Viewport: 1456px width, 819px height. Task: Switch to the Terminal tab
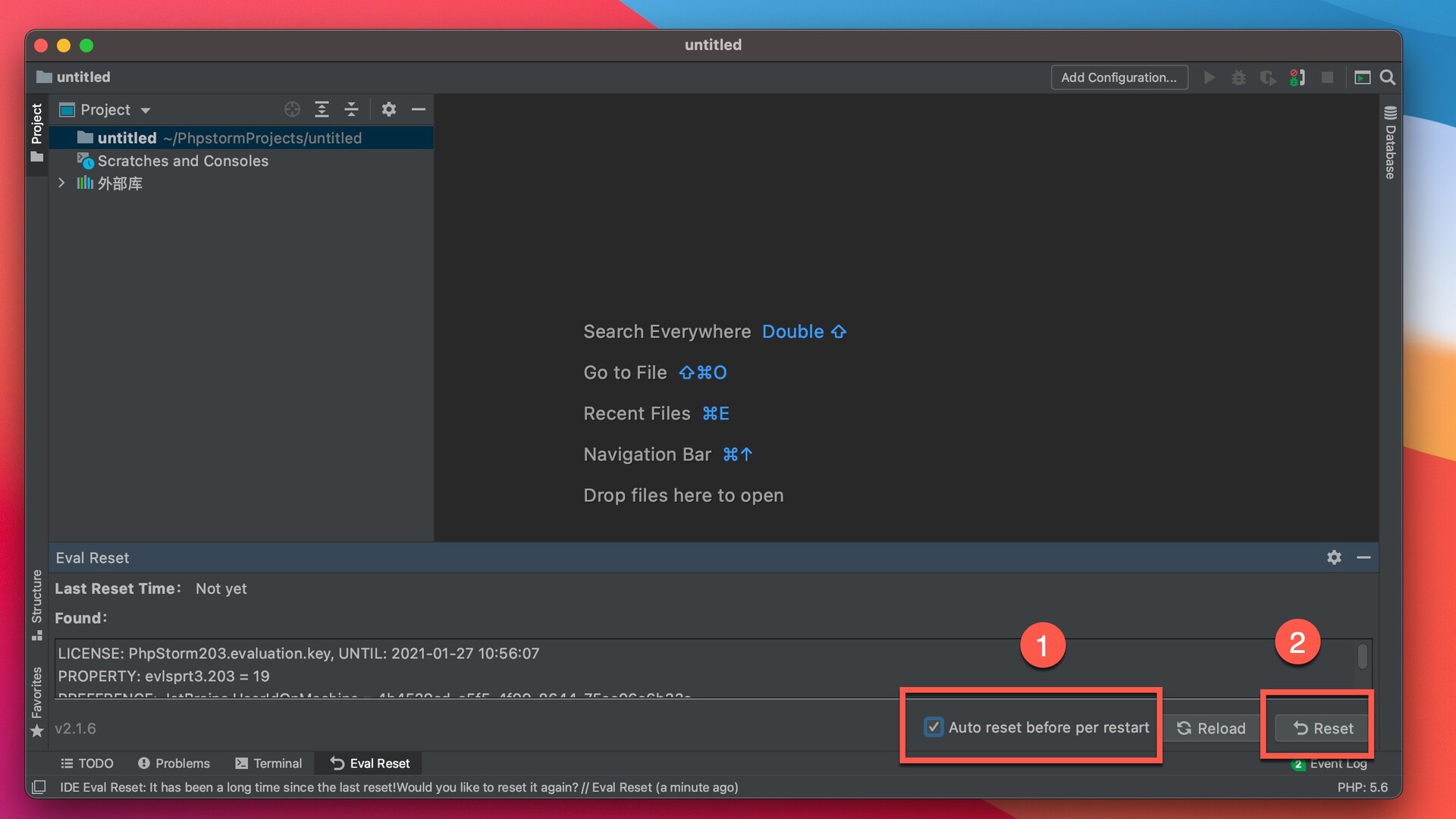(x=276, y=763)
